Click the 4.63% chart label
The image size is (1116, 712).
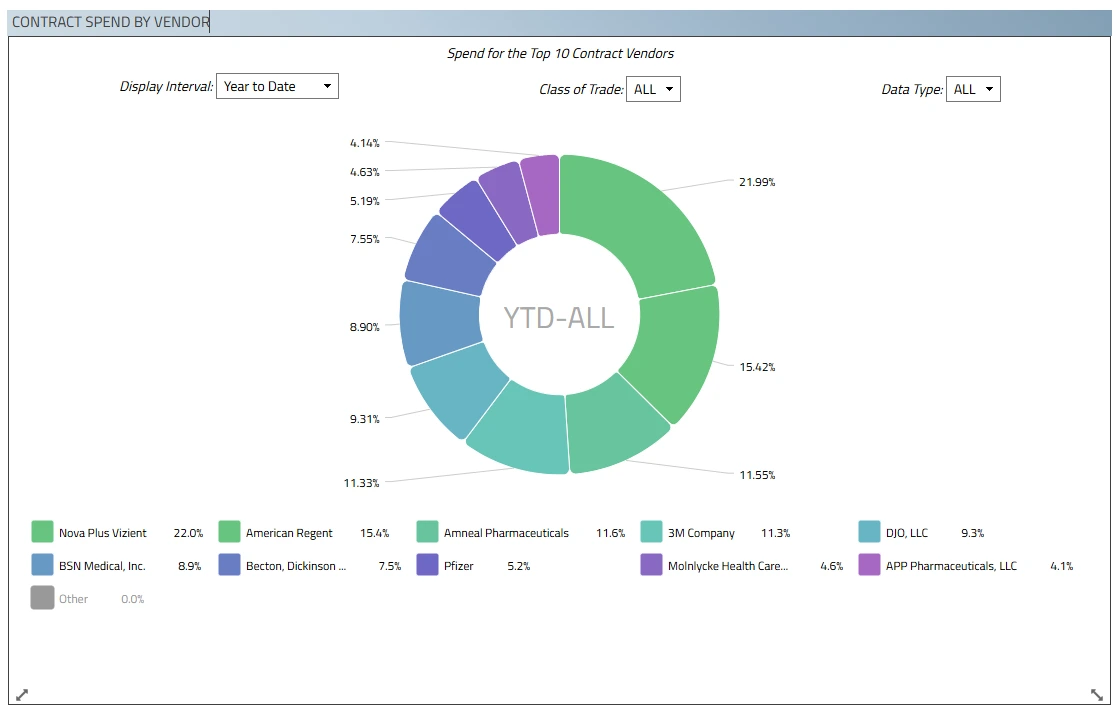coord(364,172)
